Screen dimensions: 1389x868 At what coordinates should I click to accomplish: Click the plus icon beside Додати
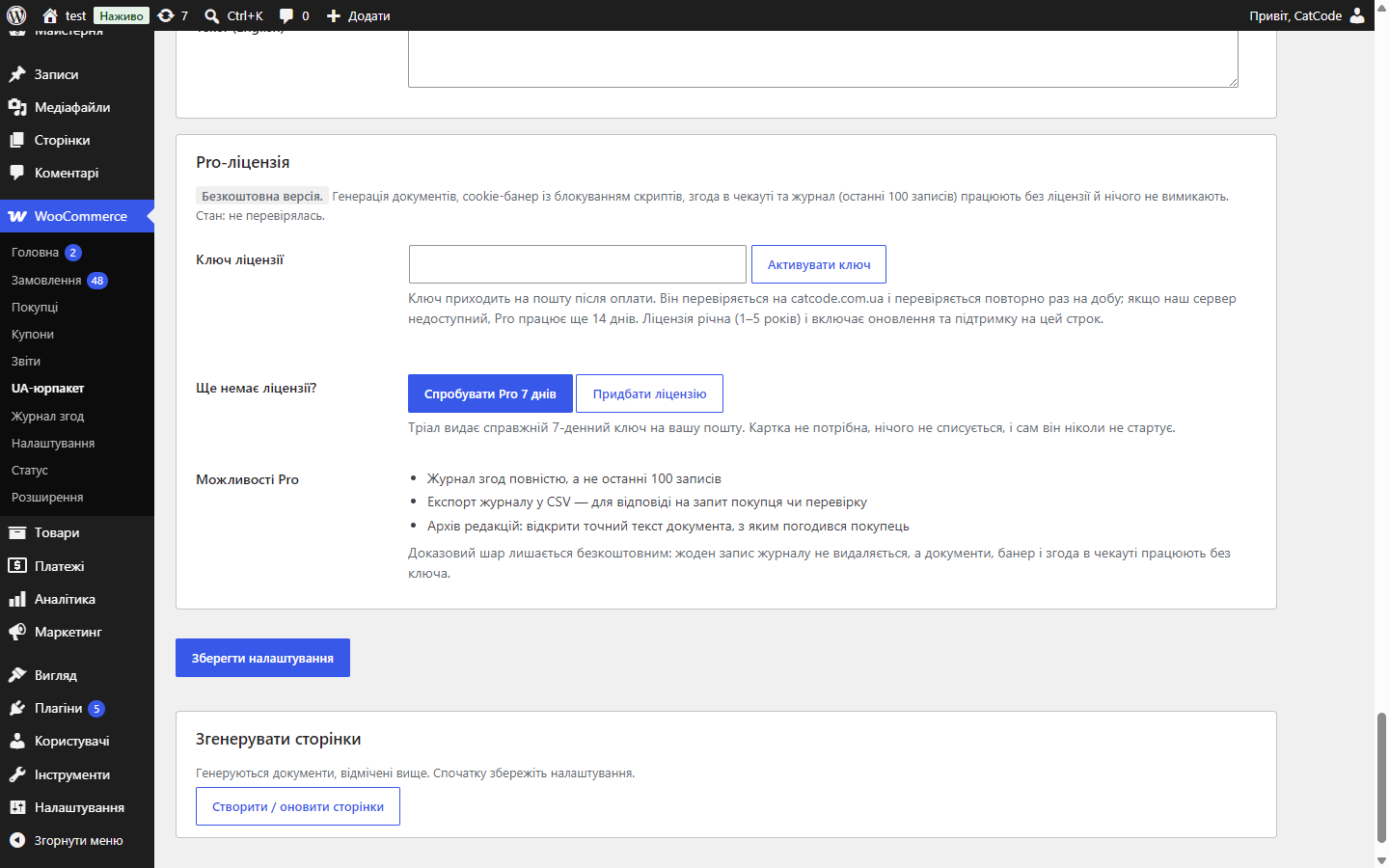[334, 15]
